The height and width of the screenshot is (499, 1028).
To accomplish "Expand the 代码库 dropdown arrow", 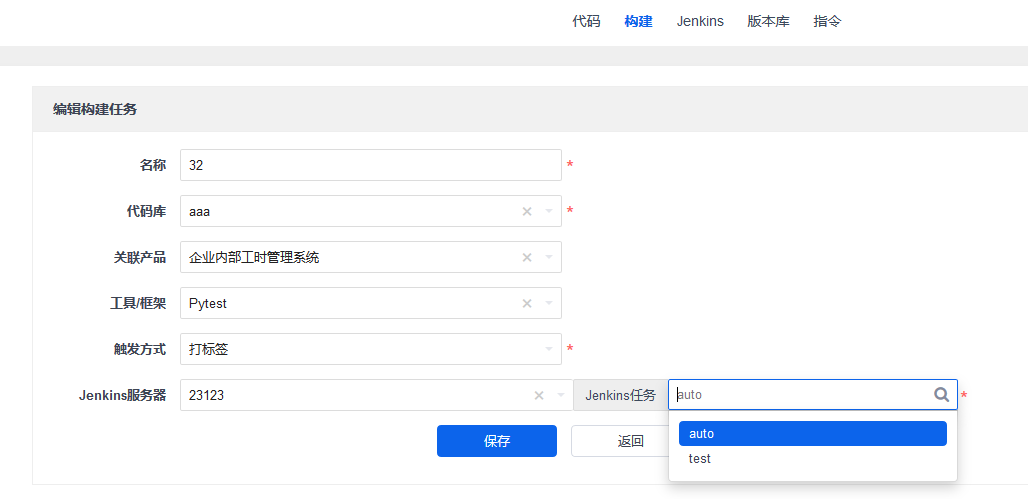I will coord(548,211).
